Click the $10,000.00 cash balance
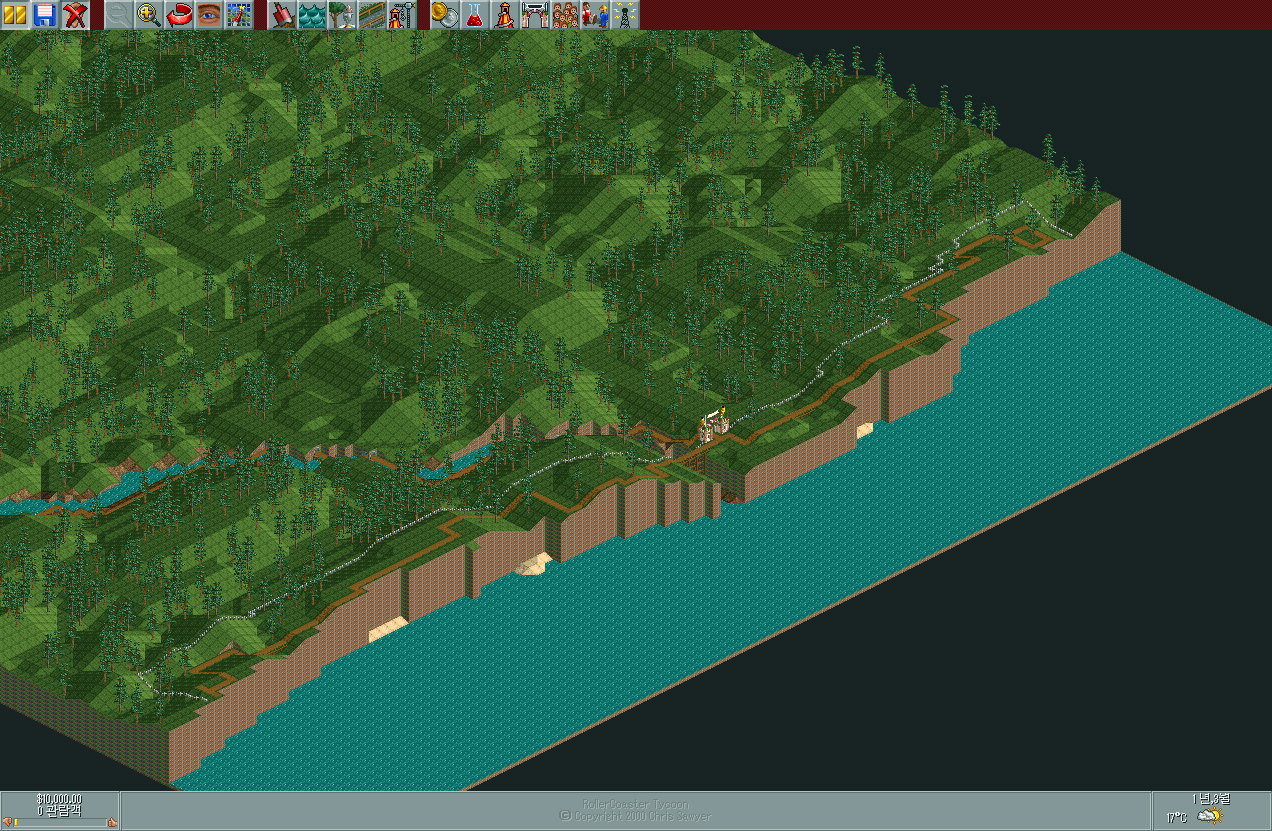The image size is (1272, 831). coord(60,799)
